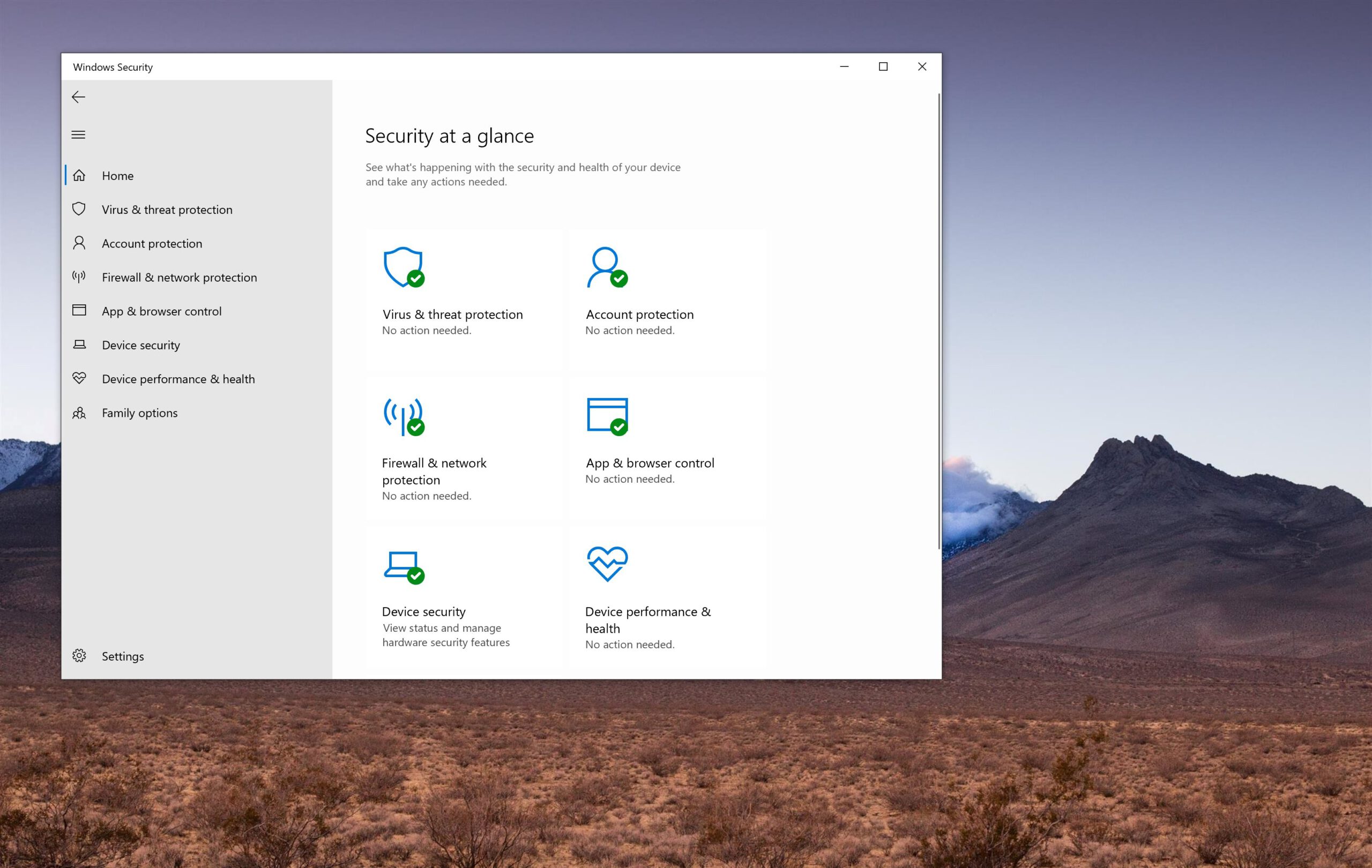The height and width of the screenshot is (868, 1372).
Task: Click the Account protection person icon in sidebar
Action: 80,243
